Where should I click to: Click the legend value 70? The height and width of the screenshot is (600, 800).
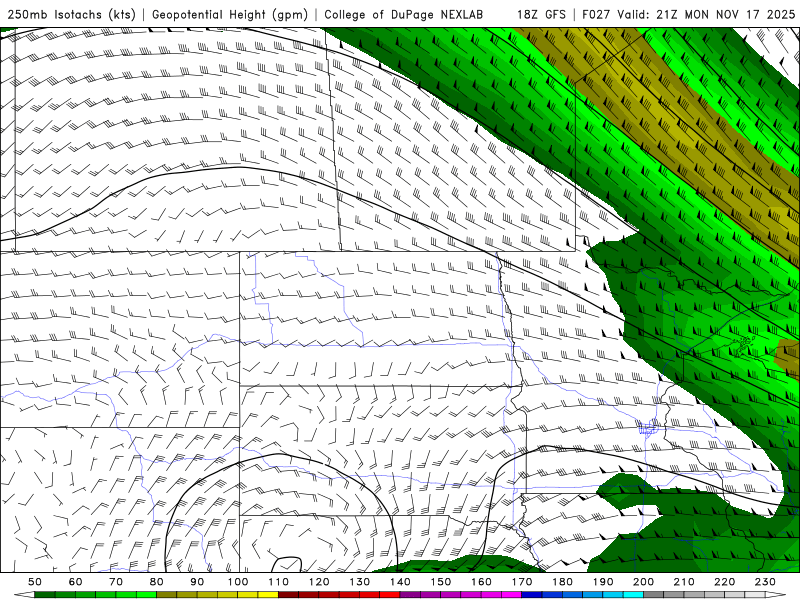(116, 582)
